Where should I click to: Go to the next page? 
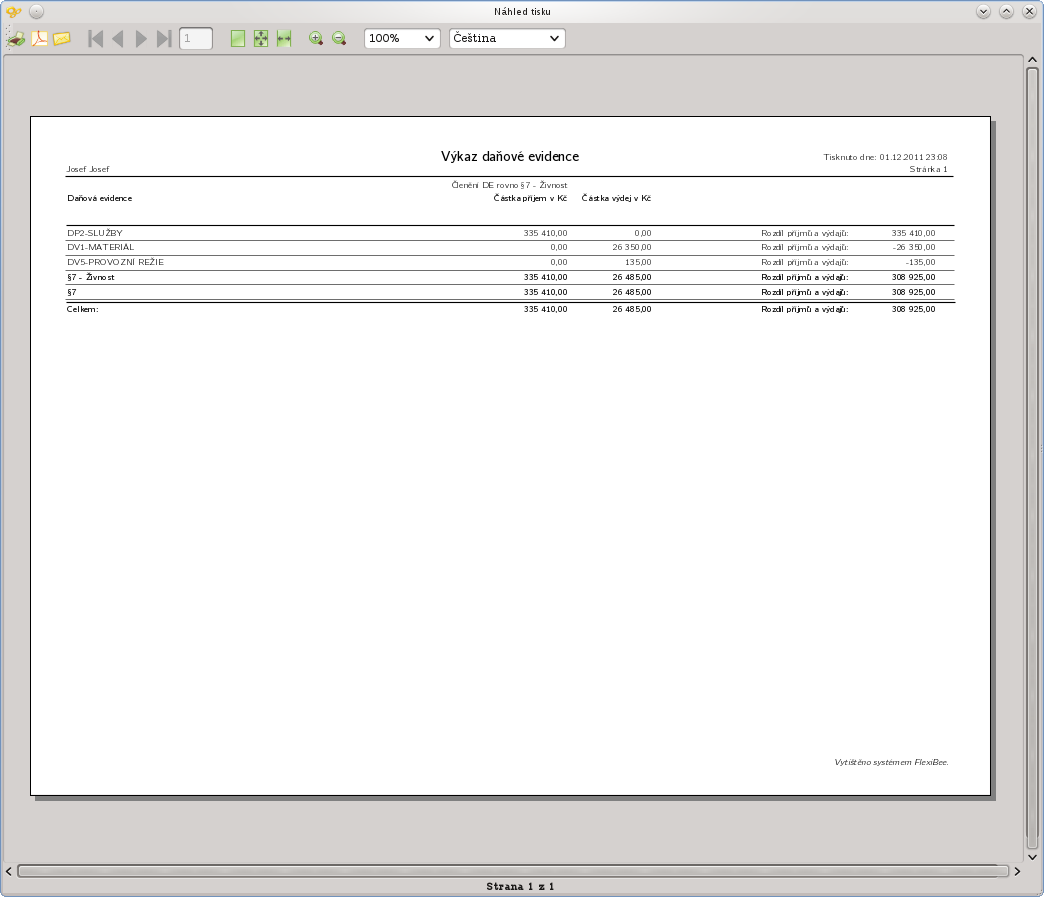click(140, 39)
